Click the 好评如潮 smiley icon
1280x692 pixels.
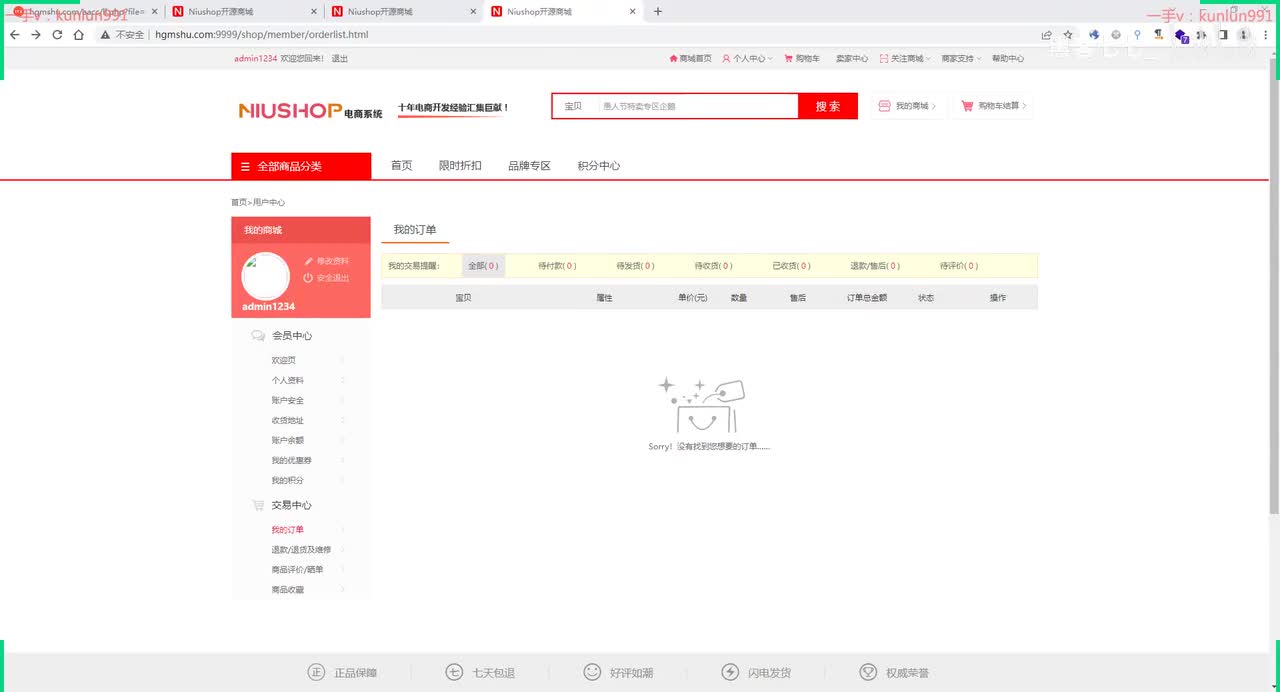[592, 672]
